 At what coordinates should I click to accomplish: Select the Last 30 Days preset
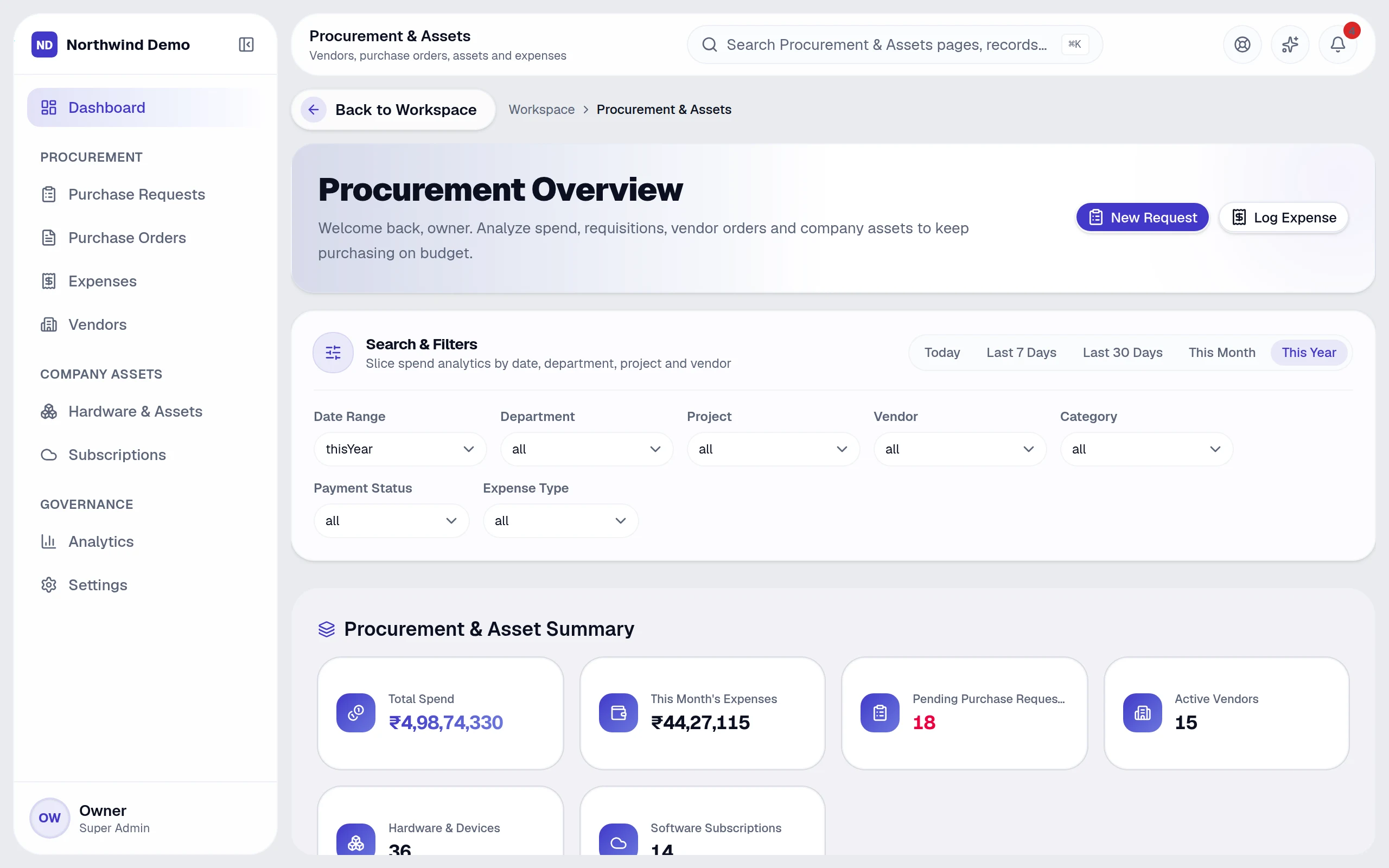click(1122, 353)
